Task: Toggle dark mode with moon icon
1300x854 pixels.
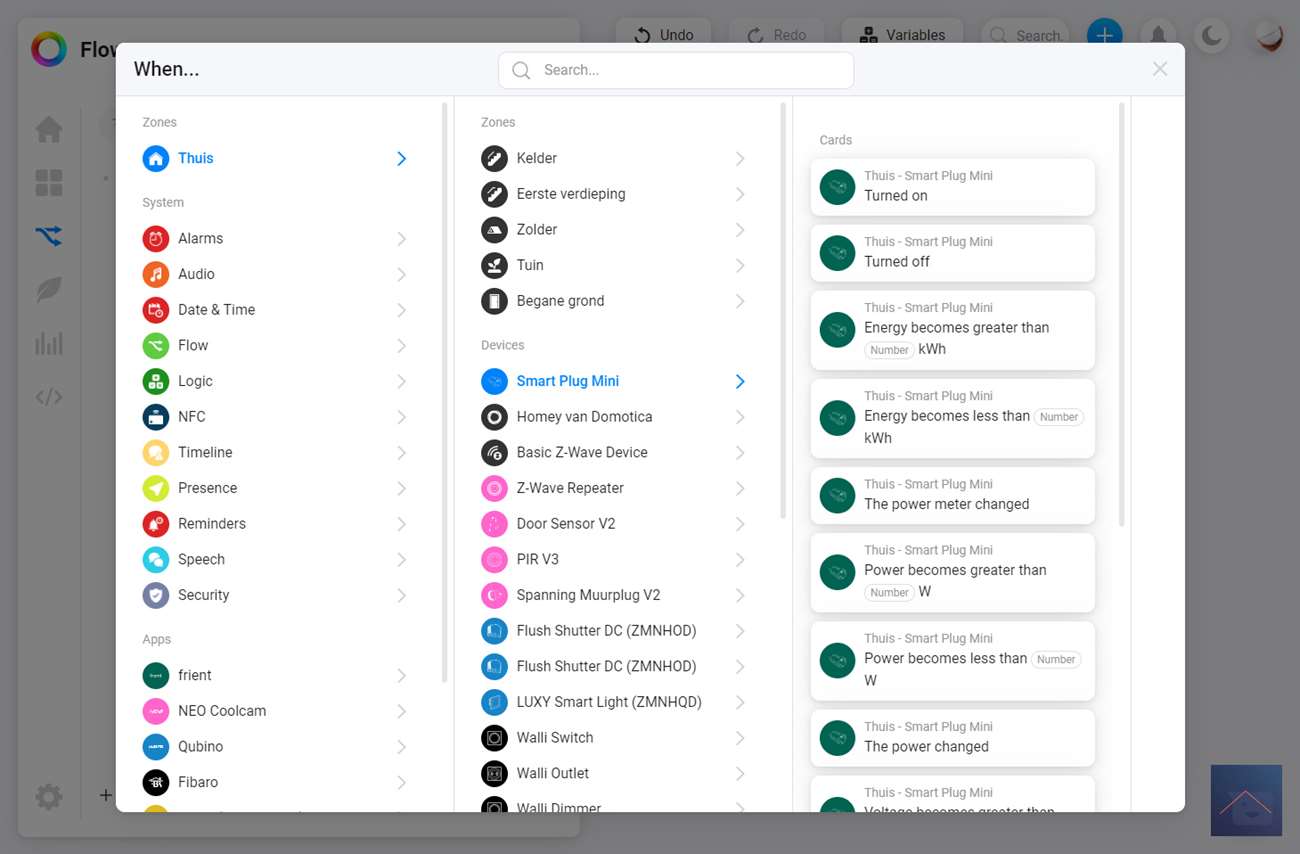Action: pyautogui.click(x=1212, y=36)
